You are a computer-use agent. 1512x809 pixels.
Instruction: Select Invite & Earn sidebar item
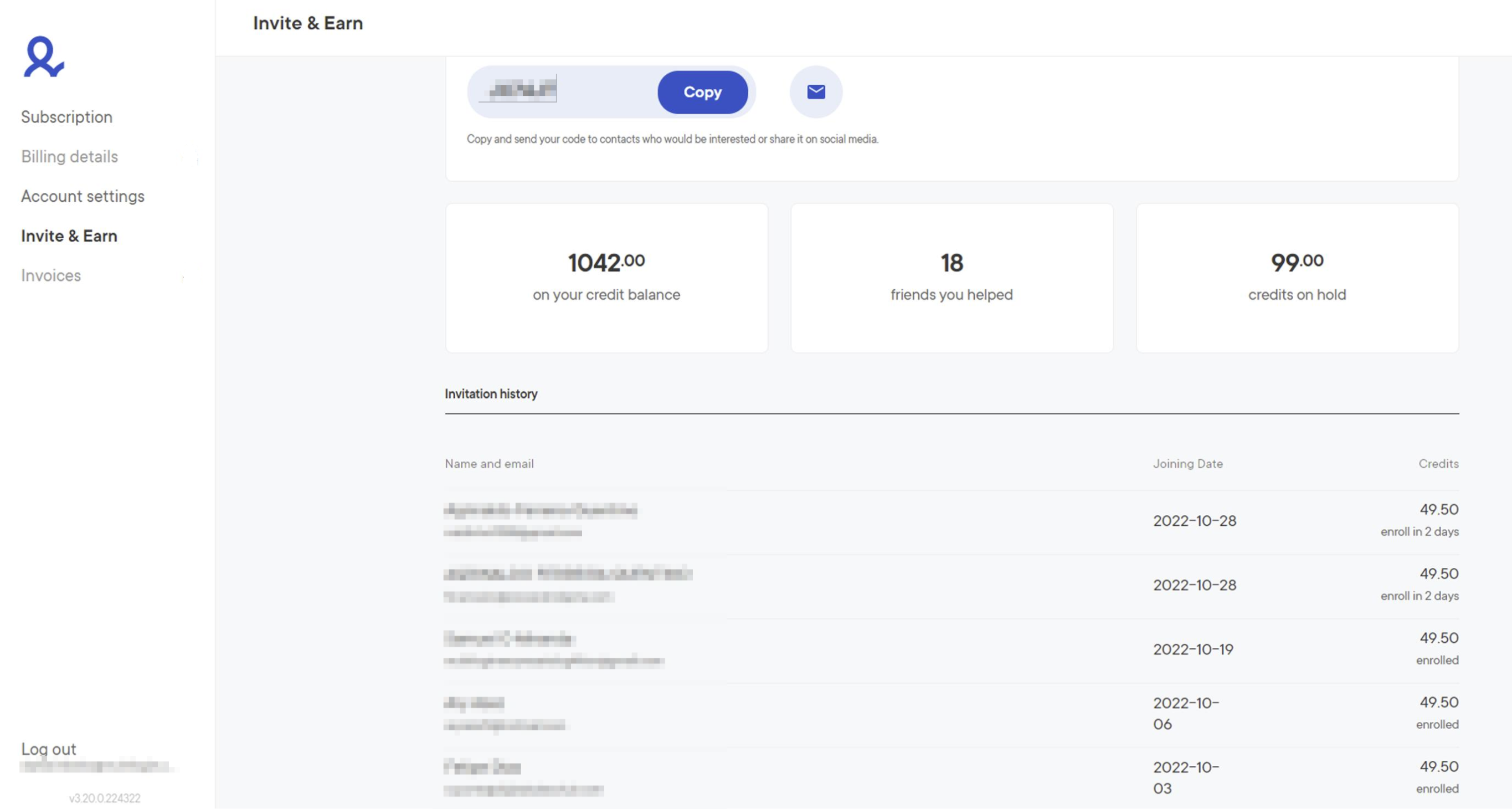pyautogui.click(x=69, y=236)
